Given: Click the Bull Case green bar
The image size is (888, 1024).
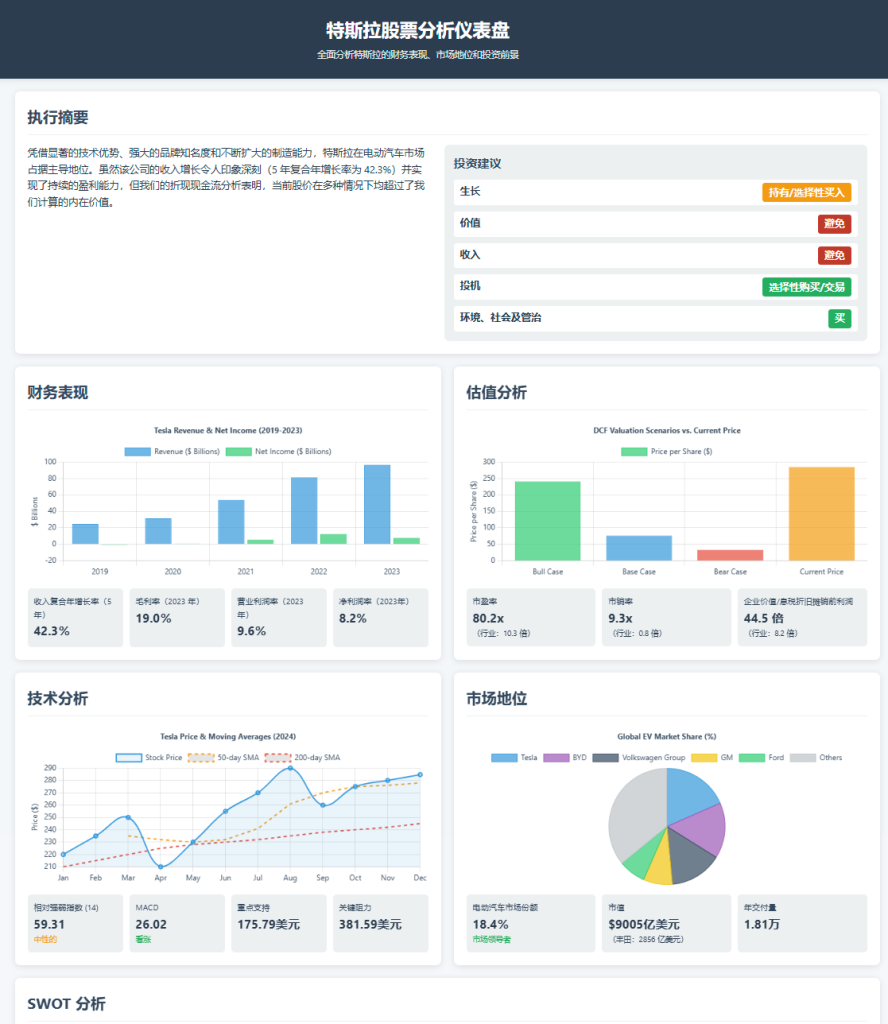Looking at the screenshot, I should pyautogui.click(x=547, y=520).
